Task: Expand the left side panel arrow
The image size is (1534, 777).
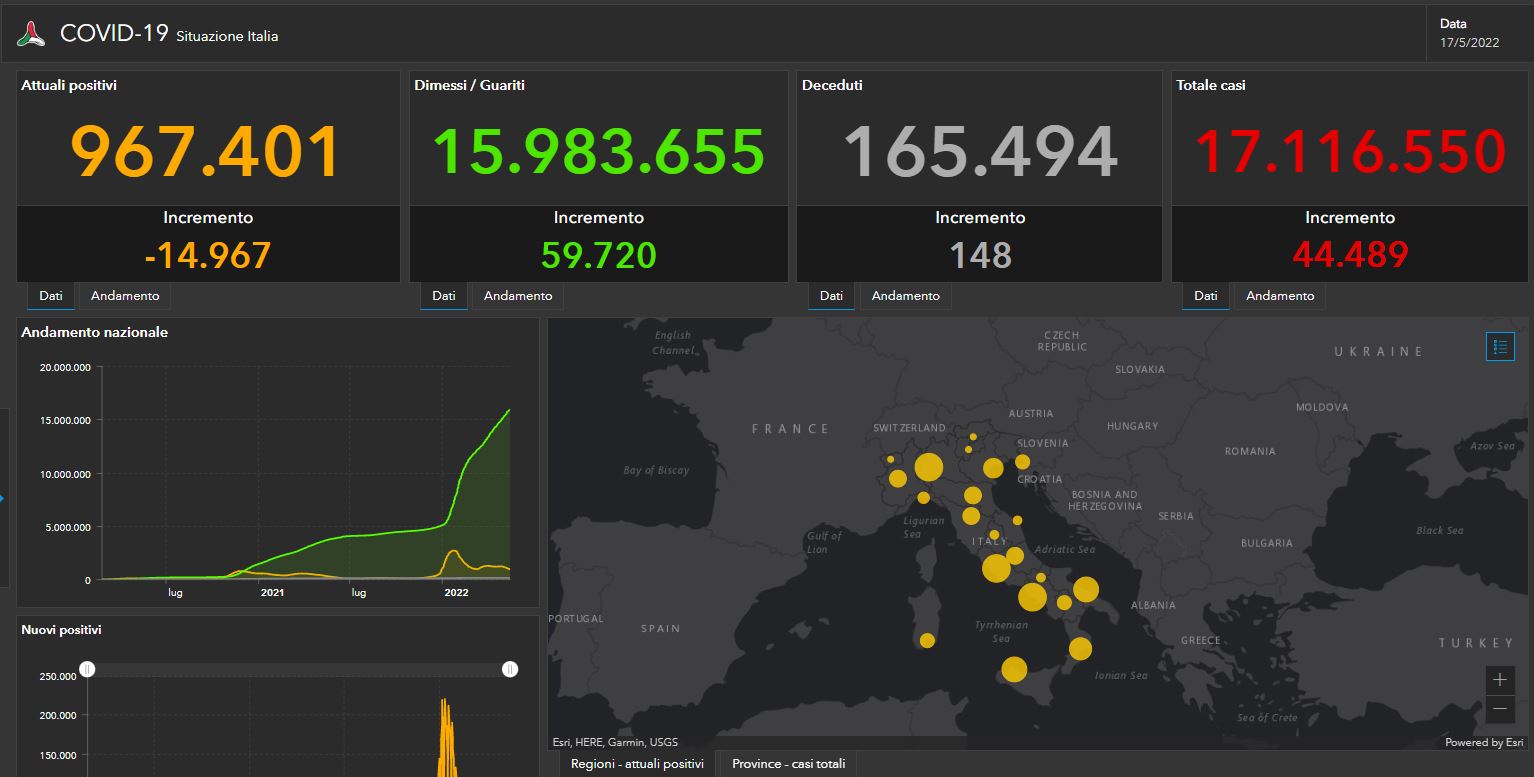Action: tap(2, 497)
